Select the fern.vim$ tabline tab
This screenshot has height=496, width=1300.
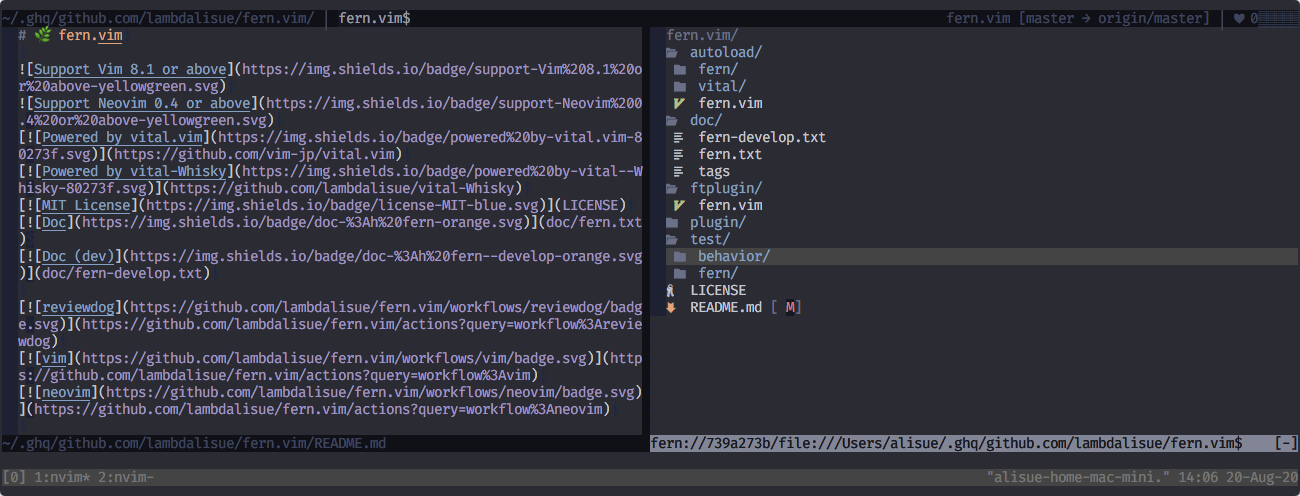(x=374, y=18)
